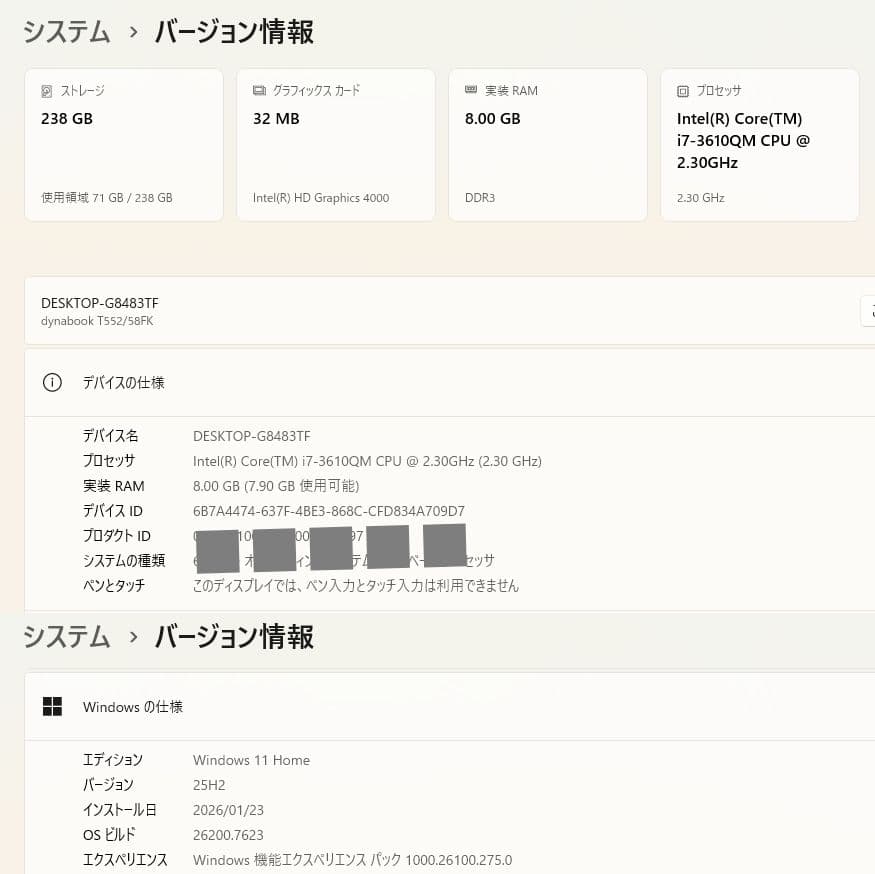Select the デバイス ID value

pyautogui.click(x=328, y=510)
